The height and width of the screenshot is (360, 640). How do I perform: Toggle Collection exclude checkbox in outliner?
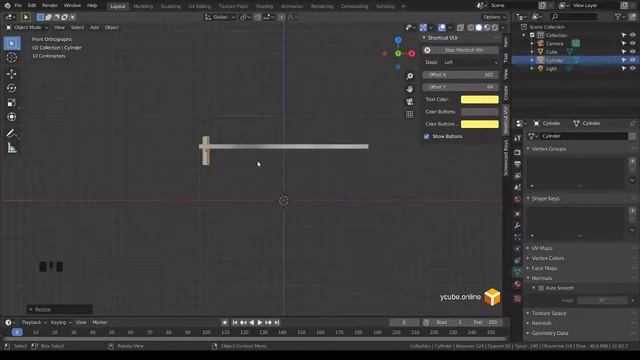tap(532, 35)
